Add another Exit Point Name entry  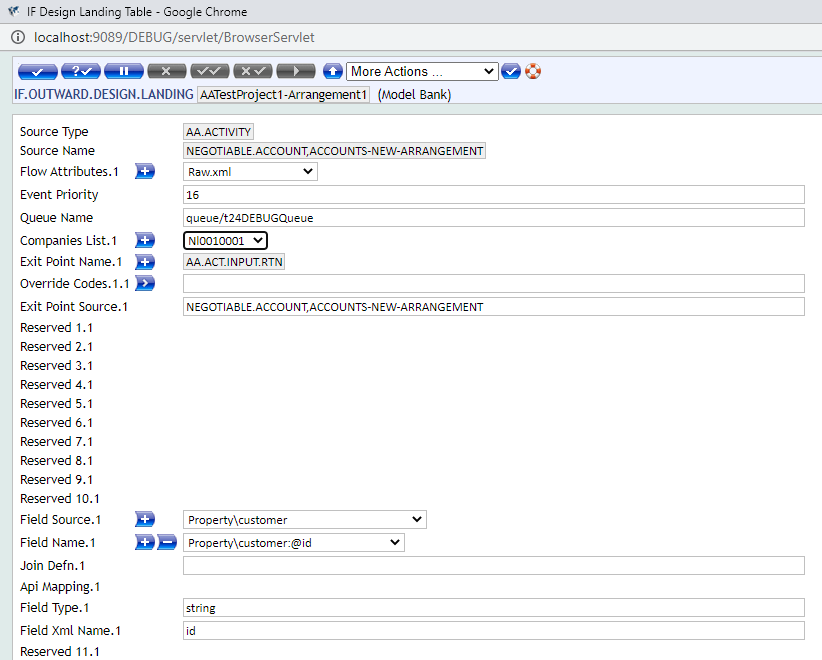(x=145, y=263)
